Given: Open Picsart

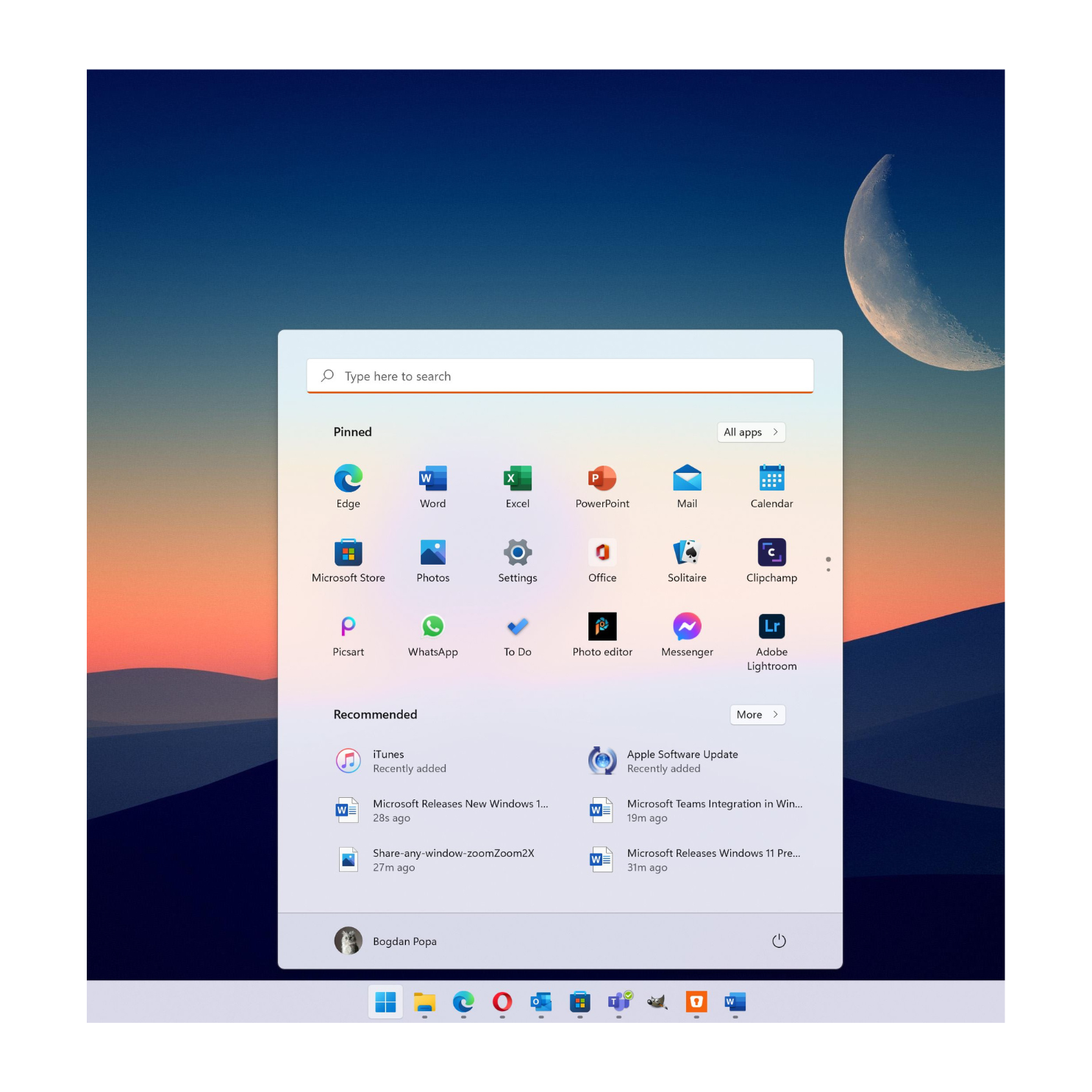Looking at the screenshot, I should tap(348, 633).
